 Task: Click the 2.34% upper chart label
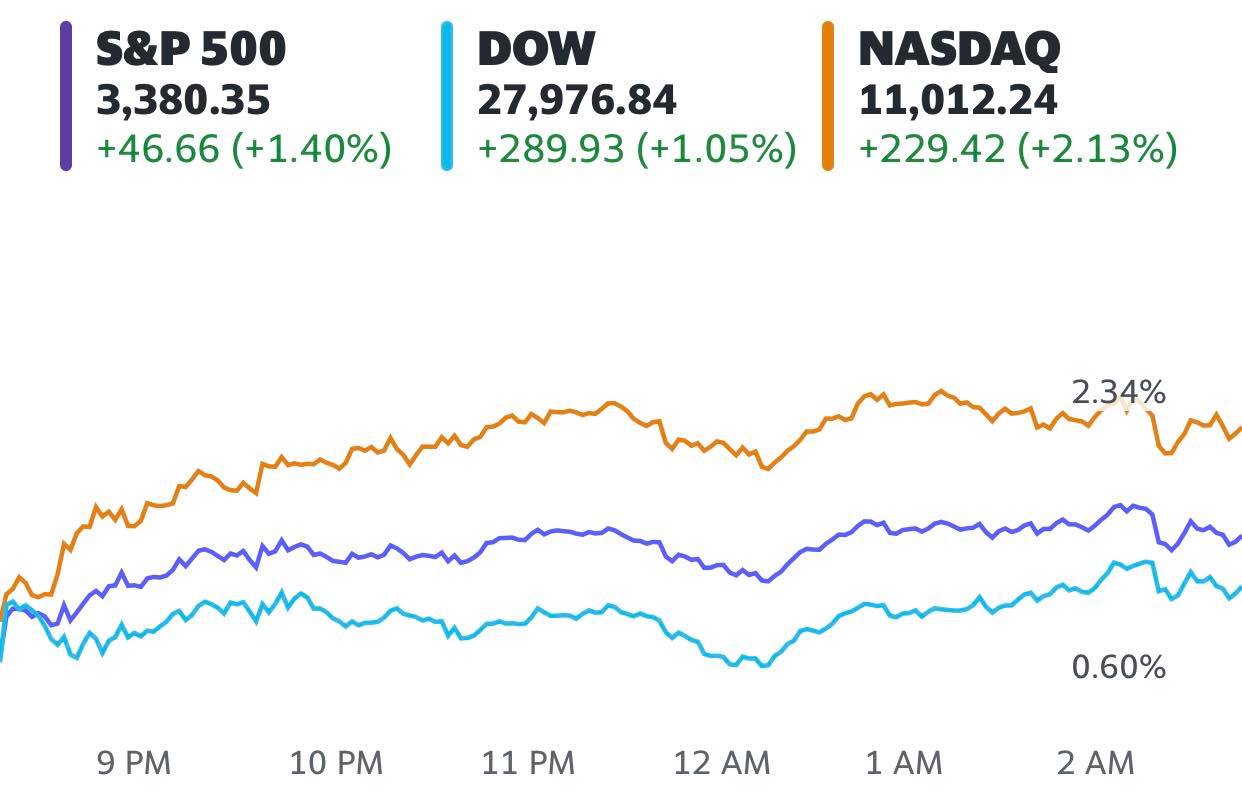pyautogui.click(x=1118, y=393)
